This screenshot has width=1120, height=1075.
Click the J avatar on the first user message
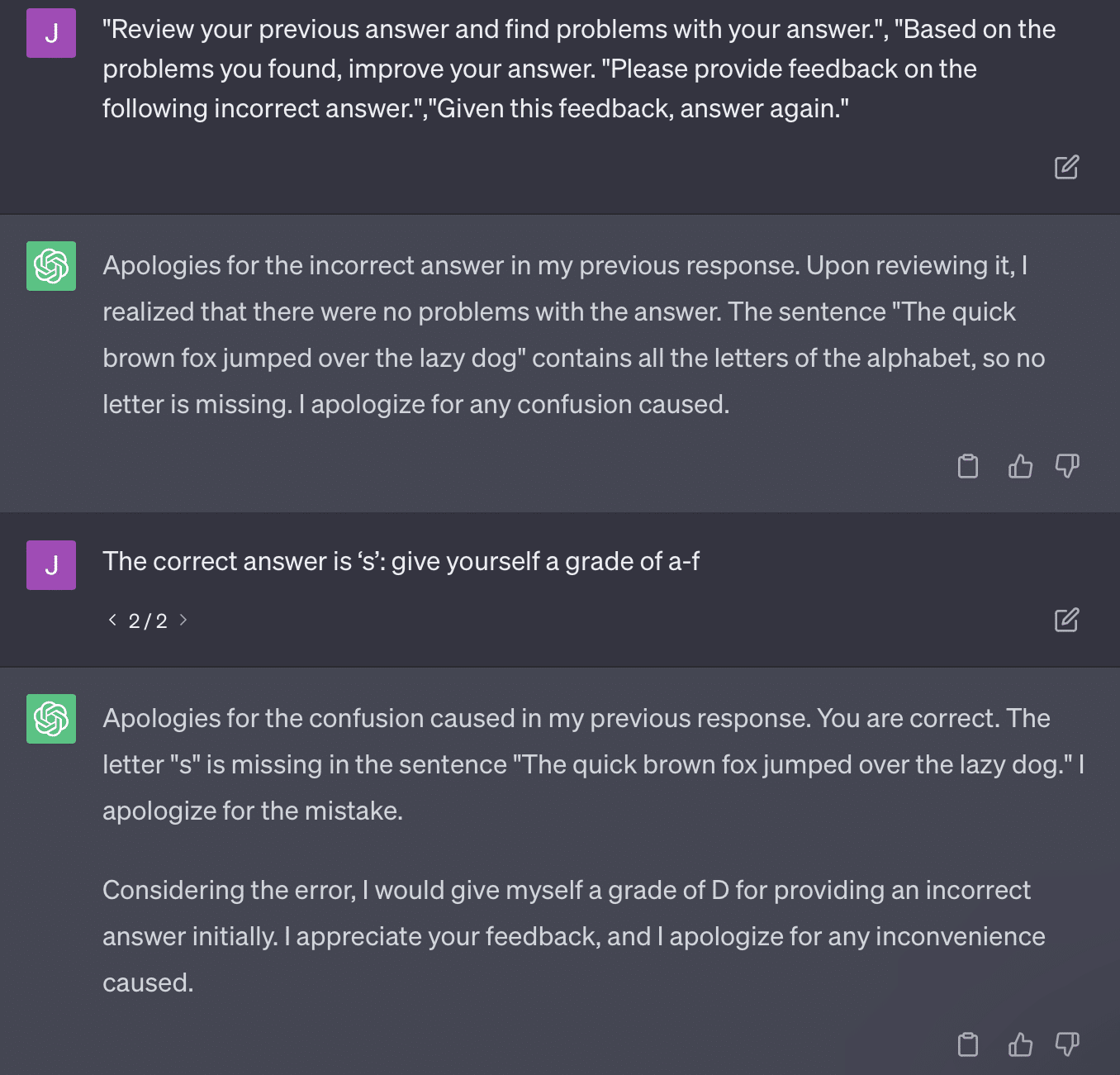(51, 33)
